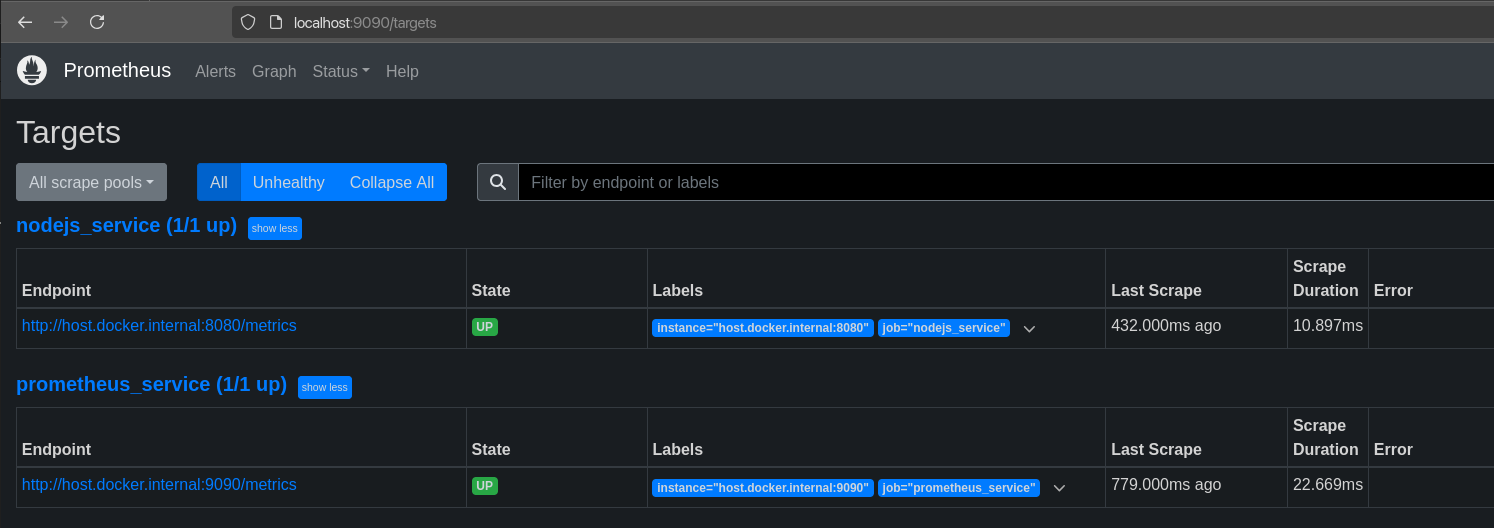Viewport: 1494px width, 528px height.
Task: Click the browser back arrow
Action: point(25,22)
